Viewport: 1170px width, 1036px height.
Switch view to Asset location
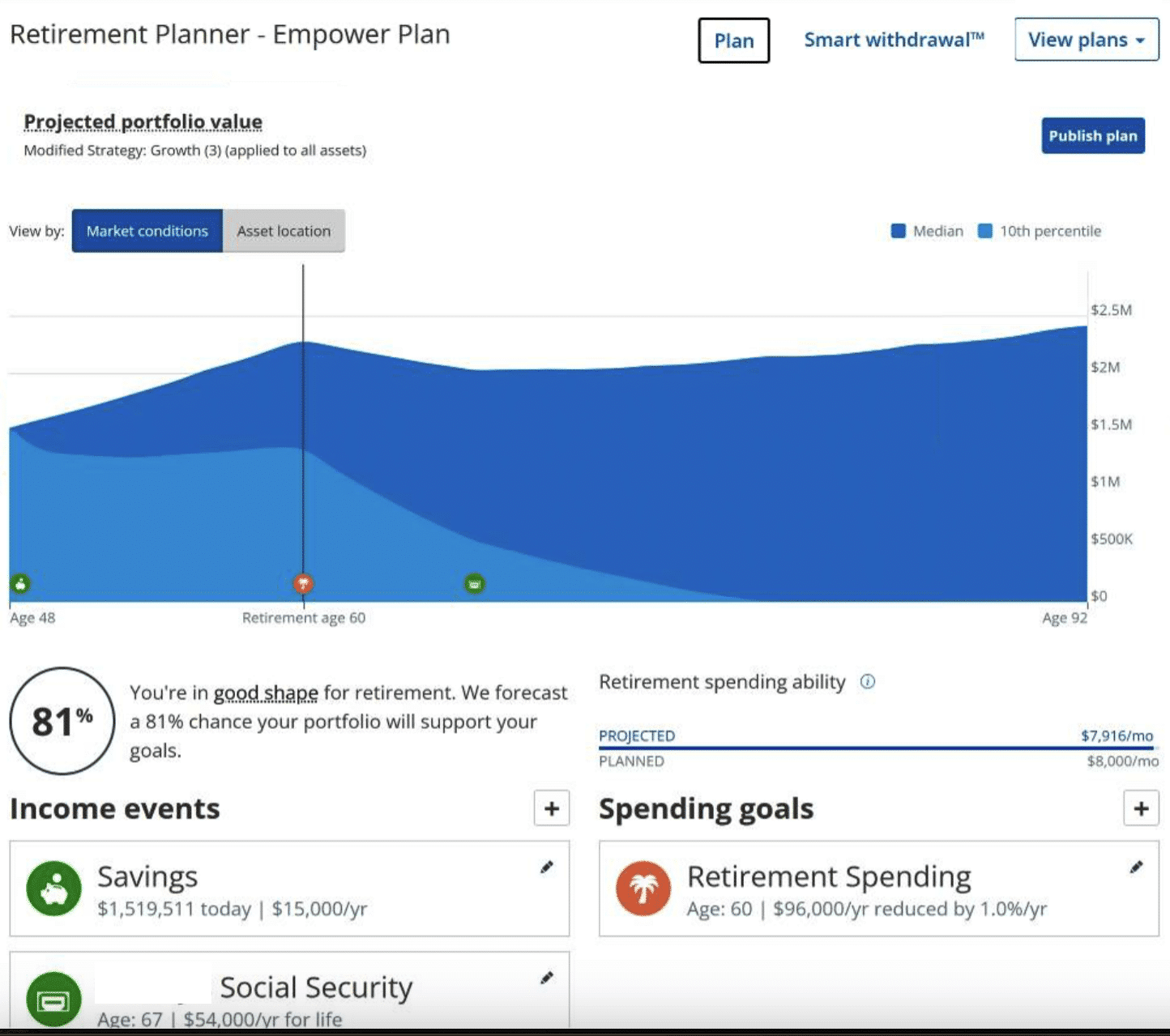pyautogui.click(x=284, y=231)
